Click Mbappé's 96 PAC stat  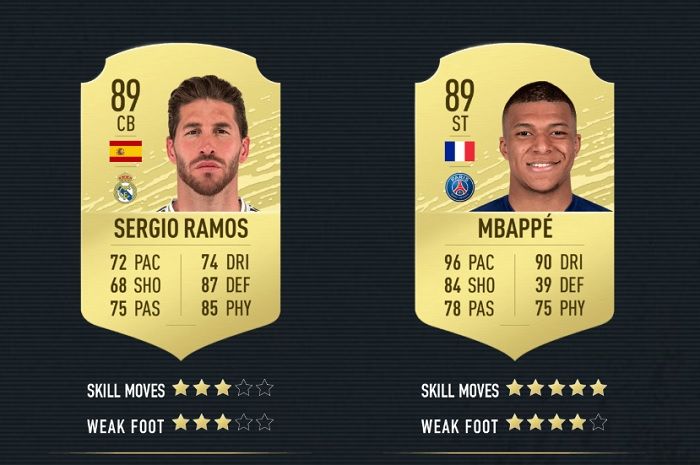pos(469,262)
